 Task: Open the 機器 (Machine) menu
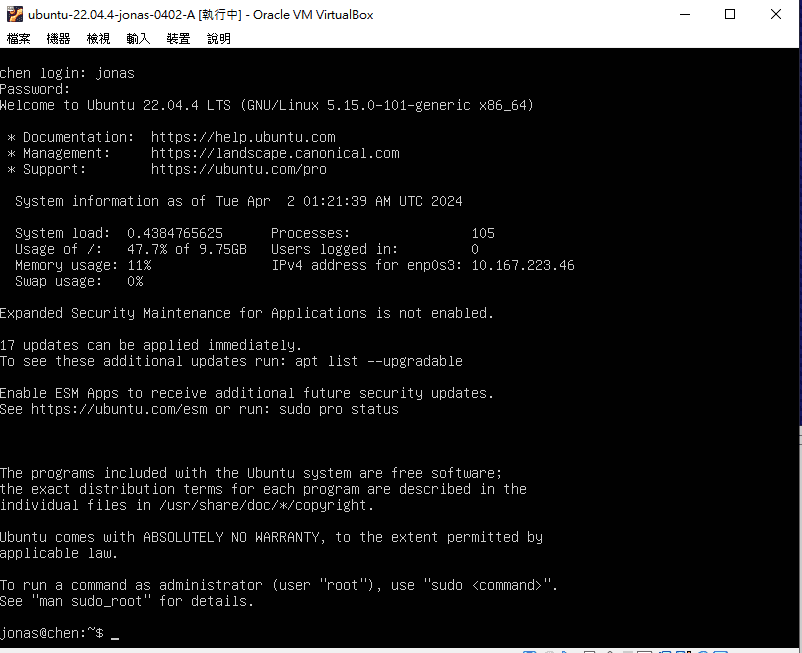(x=59, y=38)
